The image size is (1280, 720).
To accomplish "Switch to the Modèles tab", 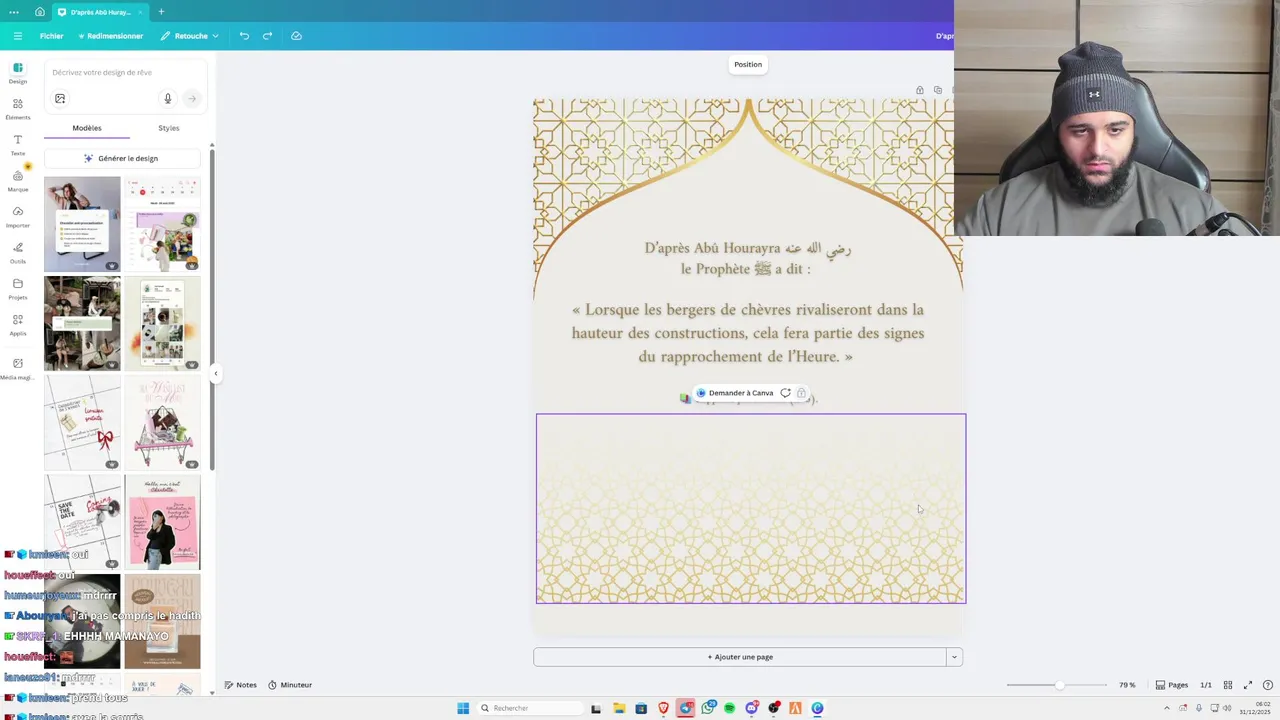I will coord(87,128).
